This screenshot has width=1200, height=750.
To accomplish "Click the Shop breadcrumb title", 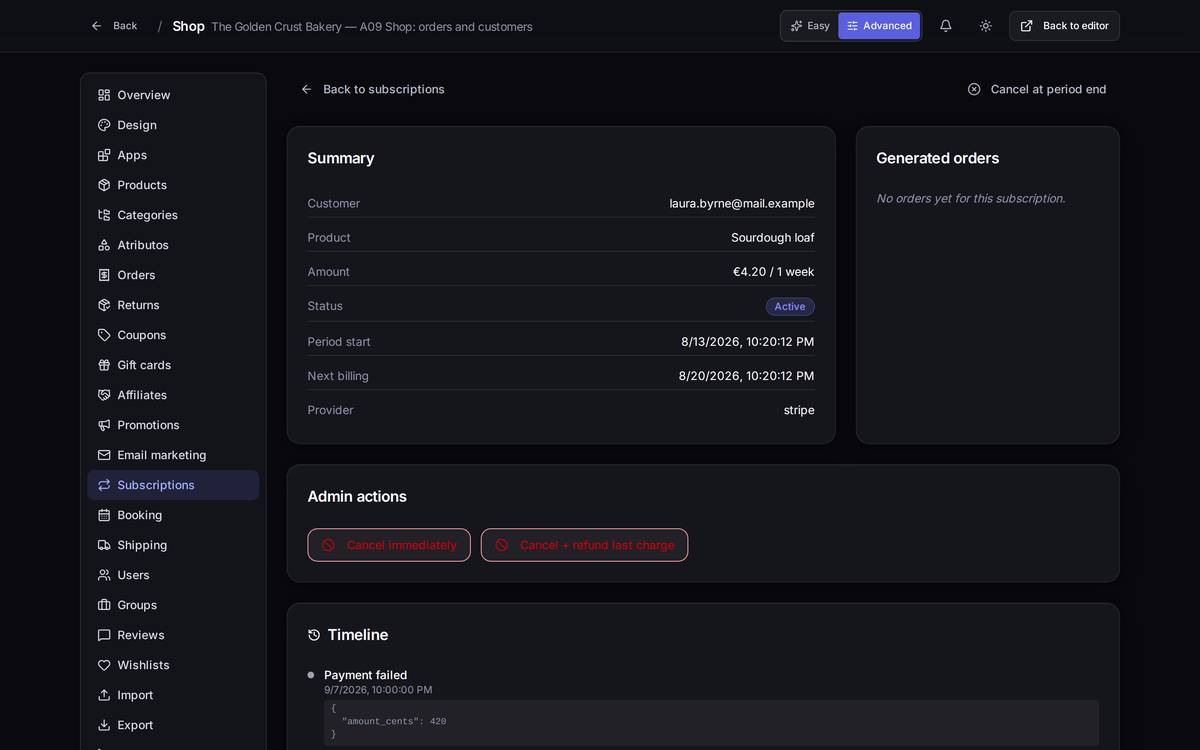I will click(188, 26).
